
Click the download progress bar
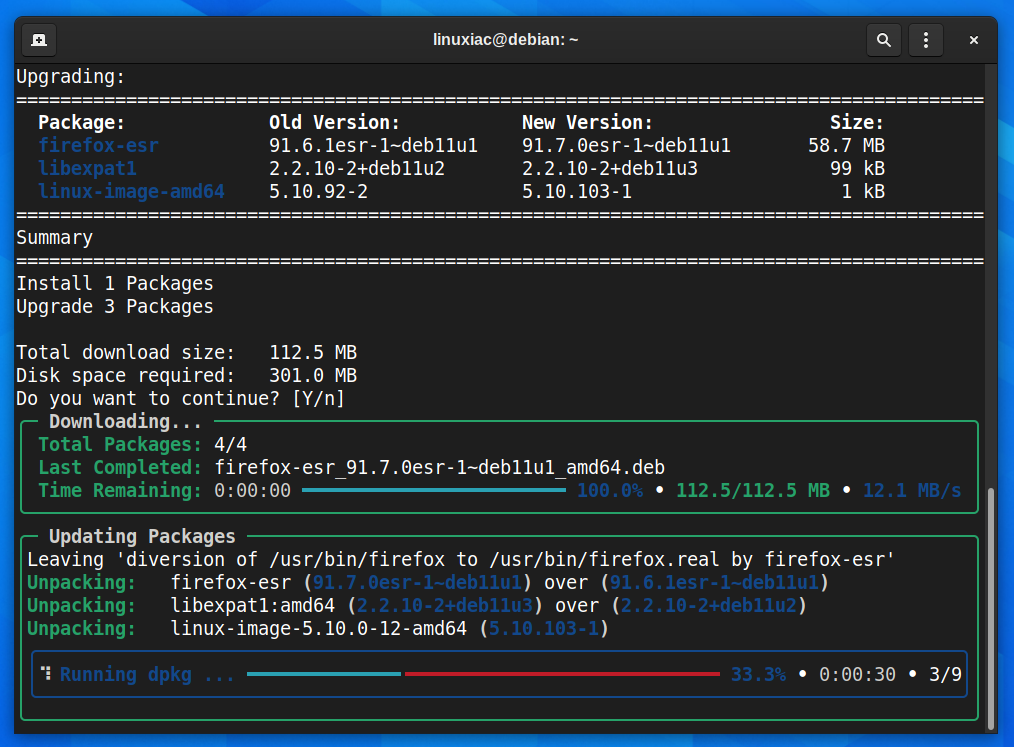tap(433, 490)
